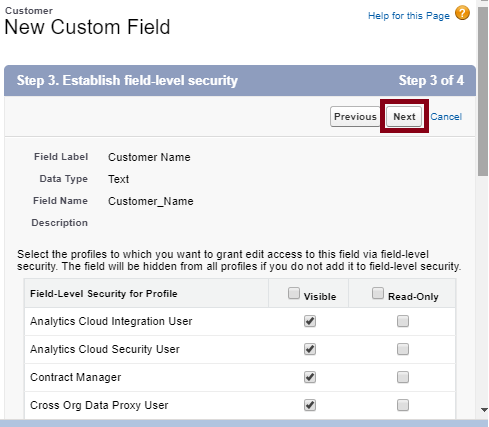Uncheck Visible for Analytics Cloud Security User

point(310,349)
